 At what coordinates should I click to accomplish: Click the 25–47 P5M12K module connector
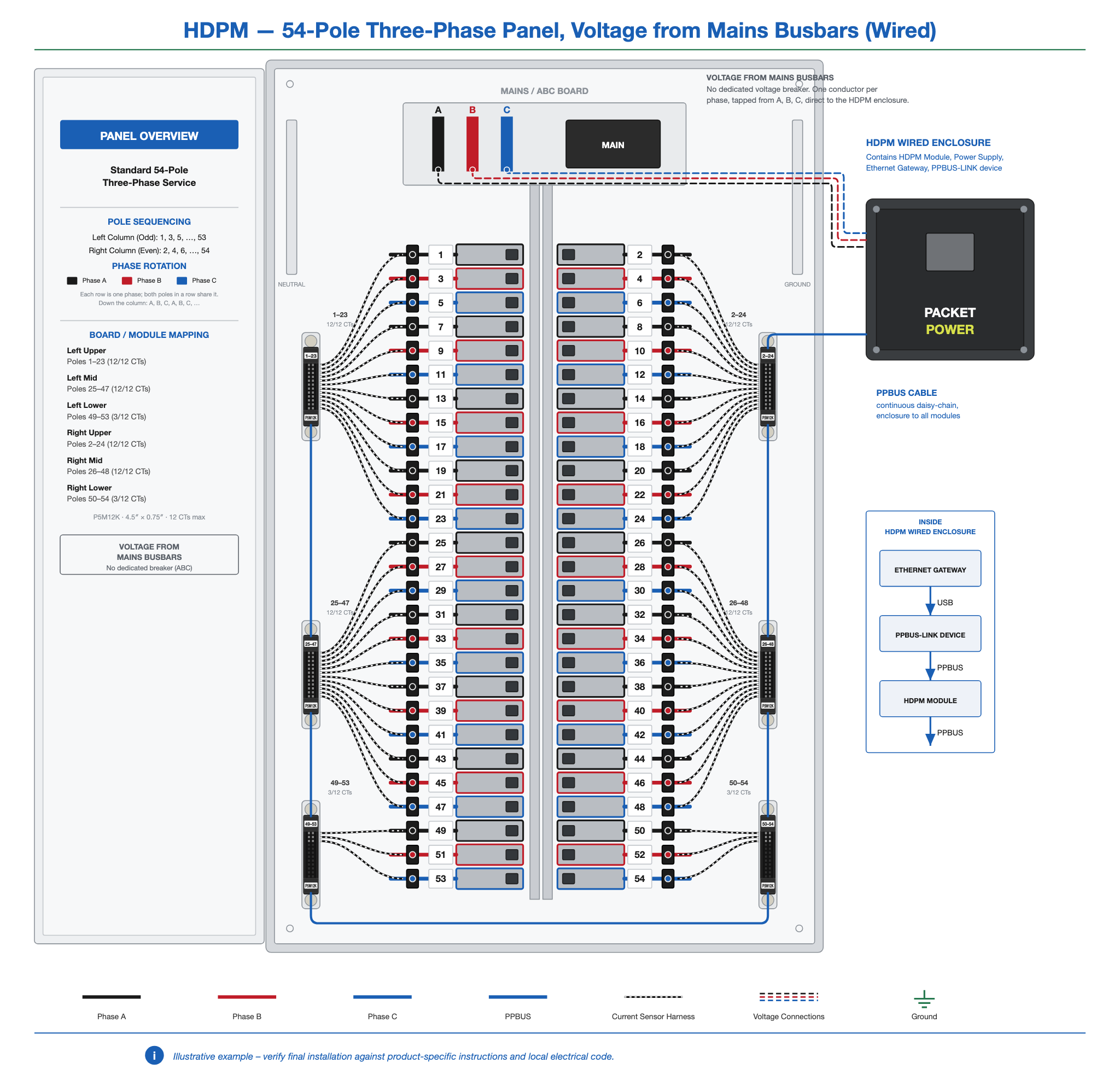311,675
